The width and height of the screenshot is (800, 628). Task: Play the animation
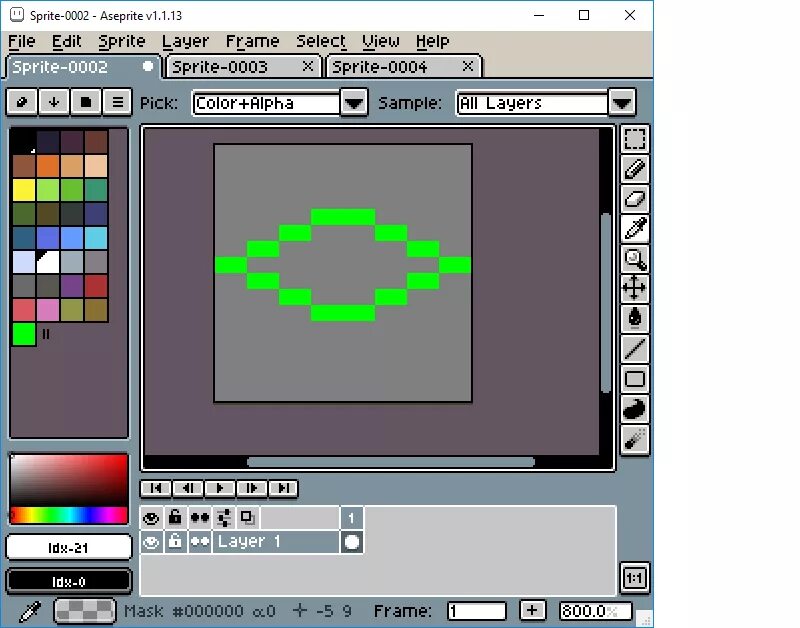(x=220, y=488)
